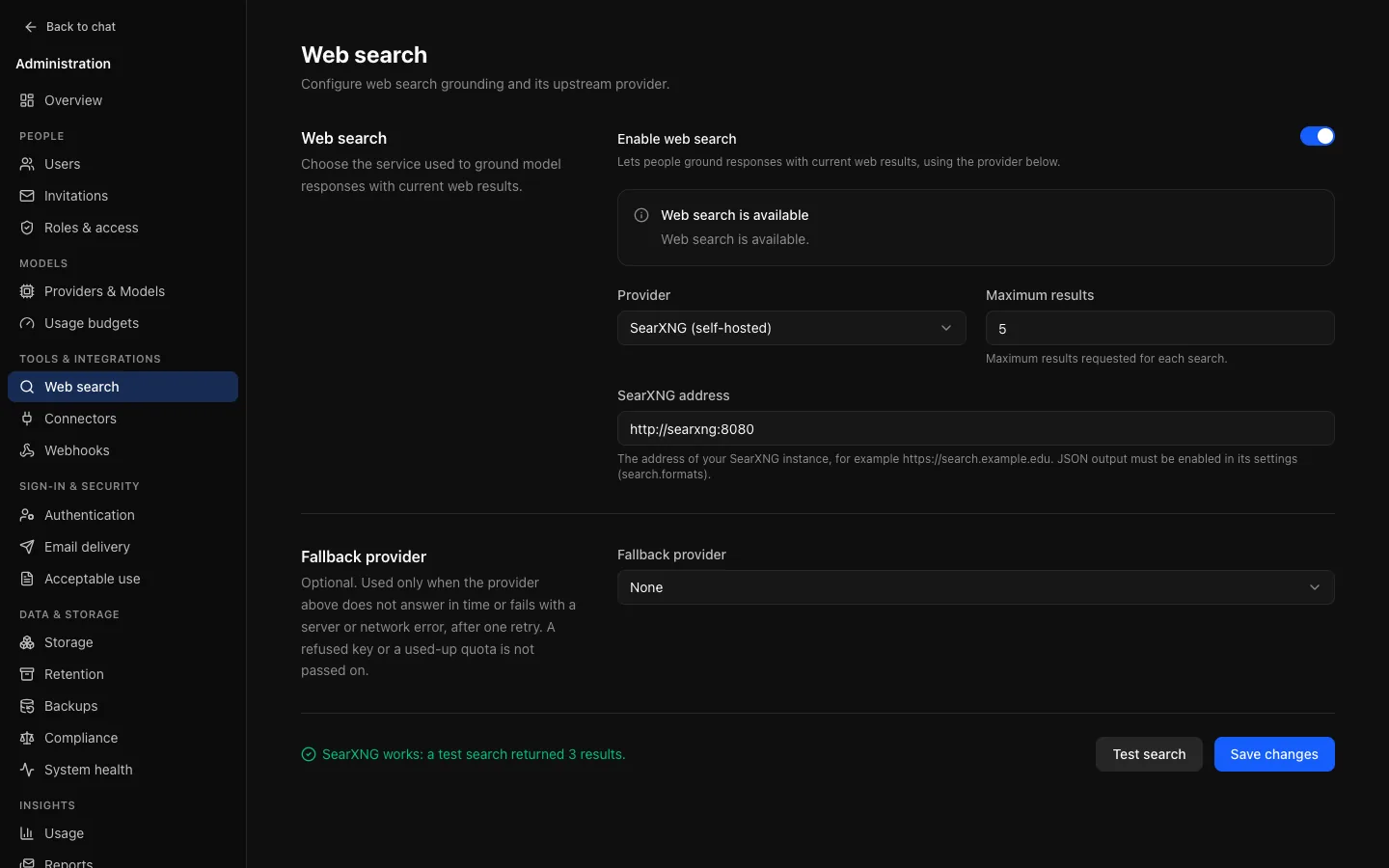Open the Reports sidebar link
Viewport: 1389px width, 868px height.
tap(123, 861)
